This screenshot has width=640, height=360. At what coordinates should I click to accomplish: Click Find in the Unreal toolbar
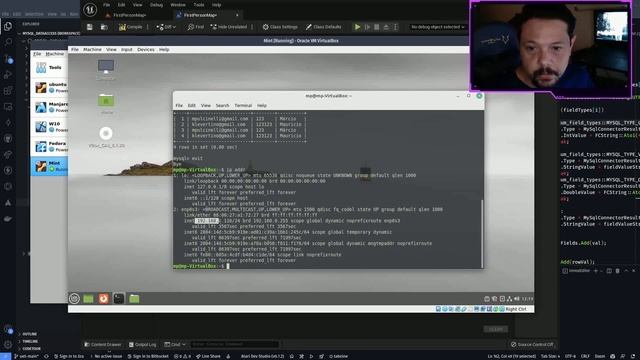point(196,27)
